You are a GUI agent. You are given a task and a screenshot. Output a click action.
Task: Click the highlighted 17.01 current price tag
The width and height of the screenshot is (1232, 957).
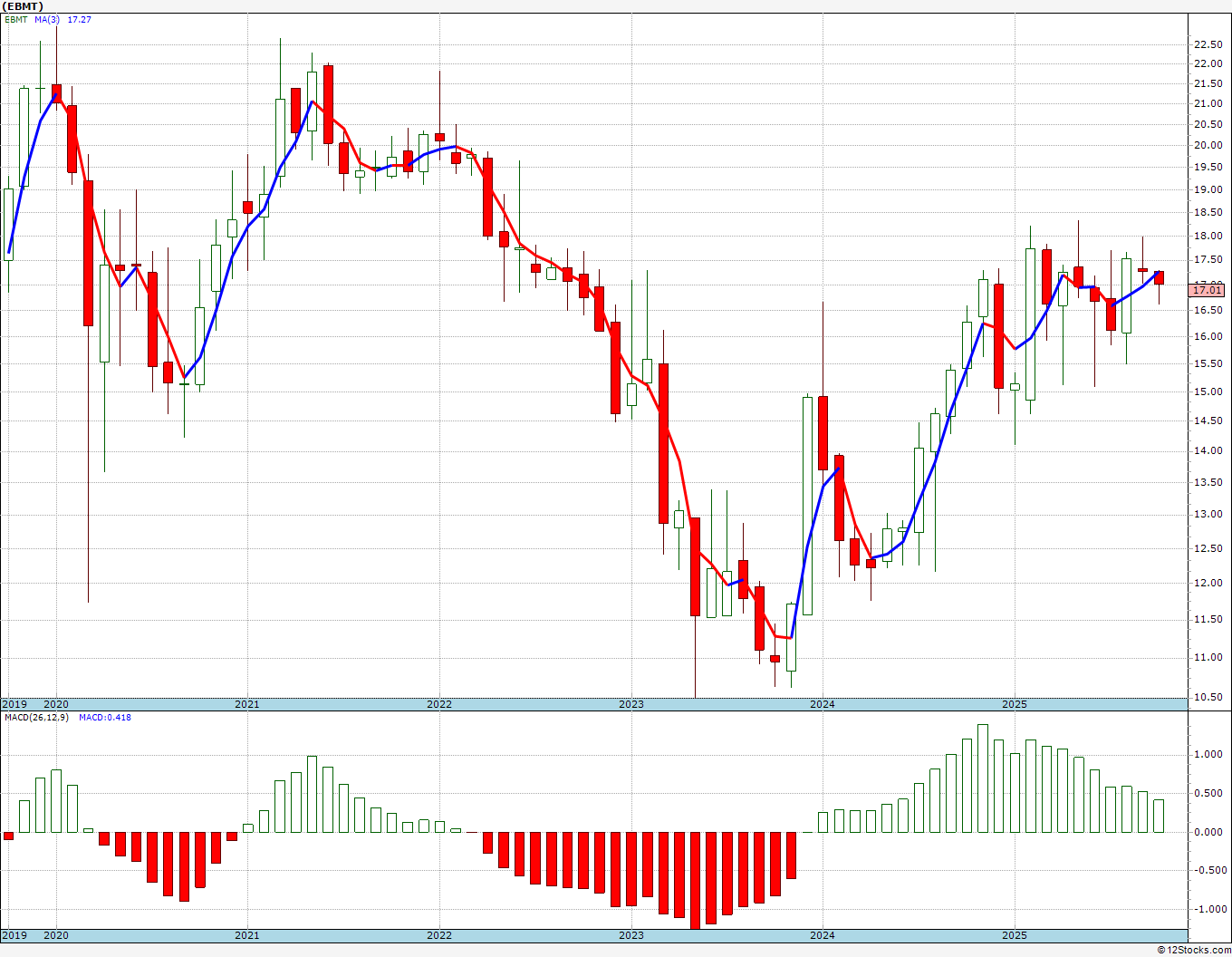tap(1208, 289)
